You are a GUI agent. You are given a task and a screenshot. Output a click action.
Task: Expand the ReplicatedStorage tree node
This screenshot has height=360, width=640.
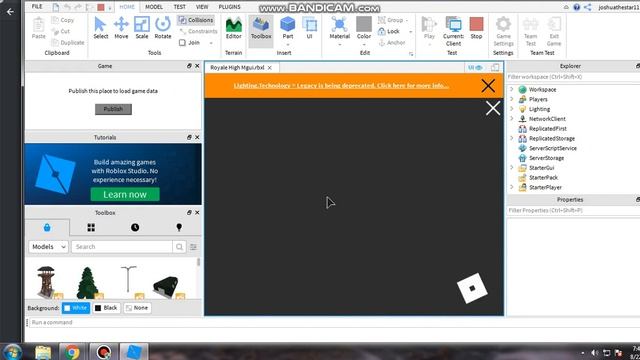[x=511, y=138]
